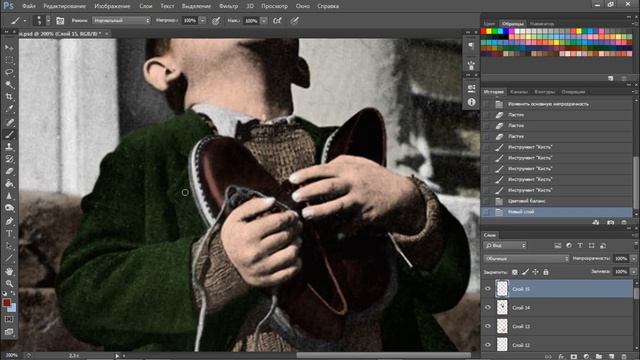Open the Info panel icon
This screenshot has width=640, height=360.
[471, 102]
